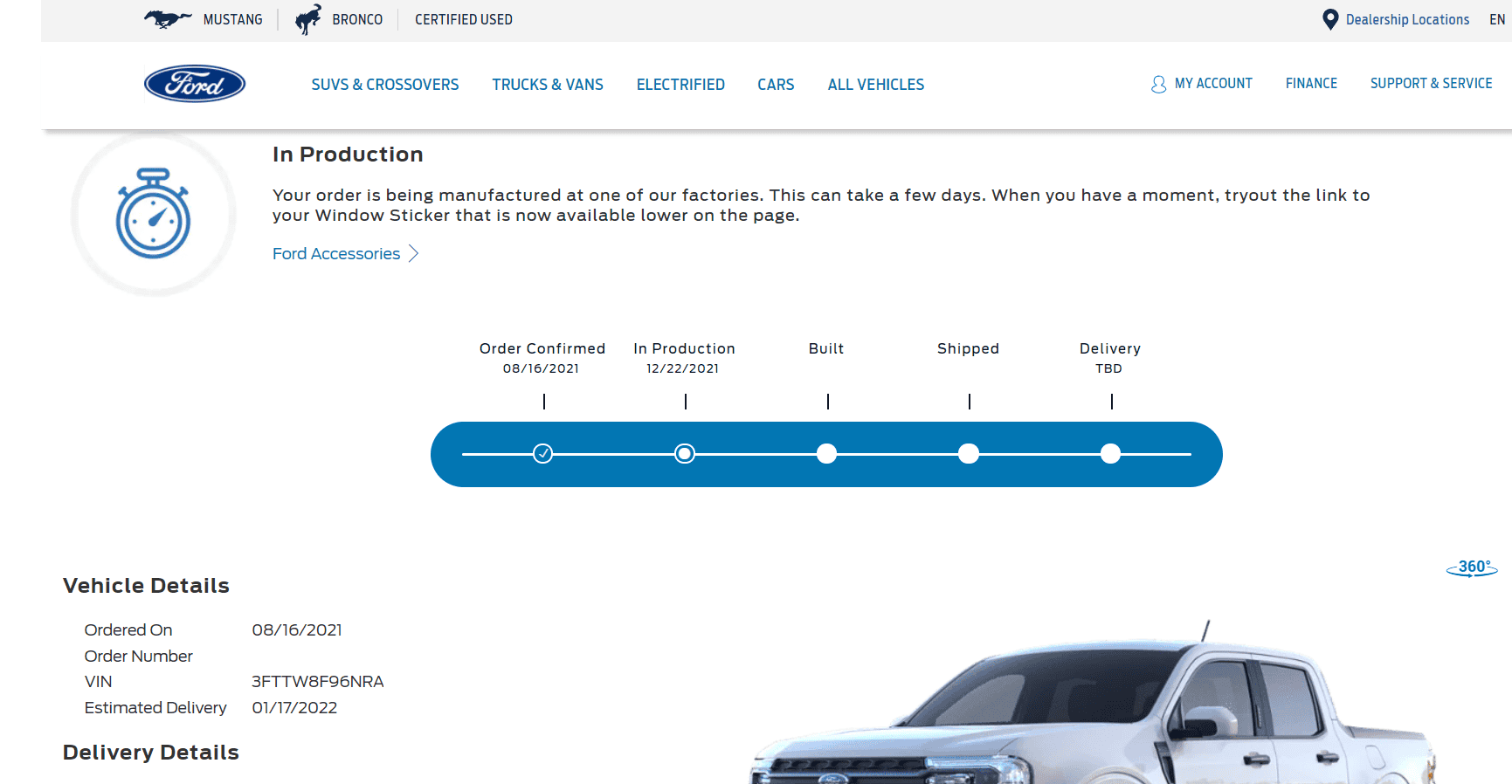
Task: Click the chevron beside Ford Accessories
Action: (x=414, y=253)
